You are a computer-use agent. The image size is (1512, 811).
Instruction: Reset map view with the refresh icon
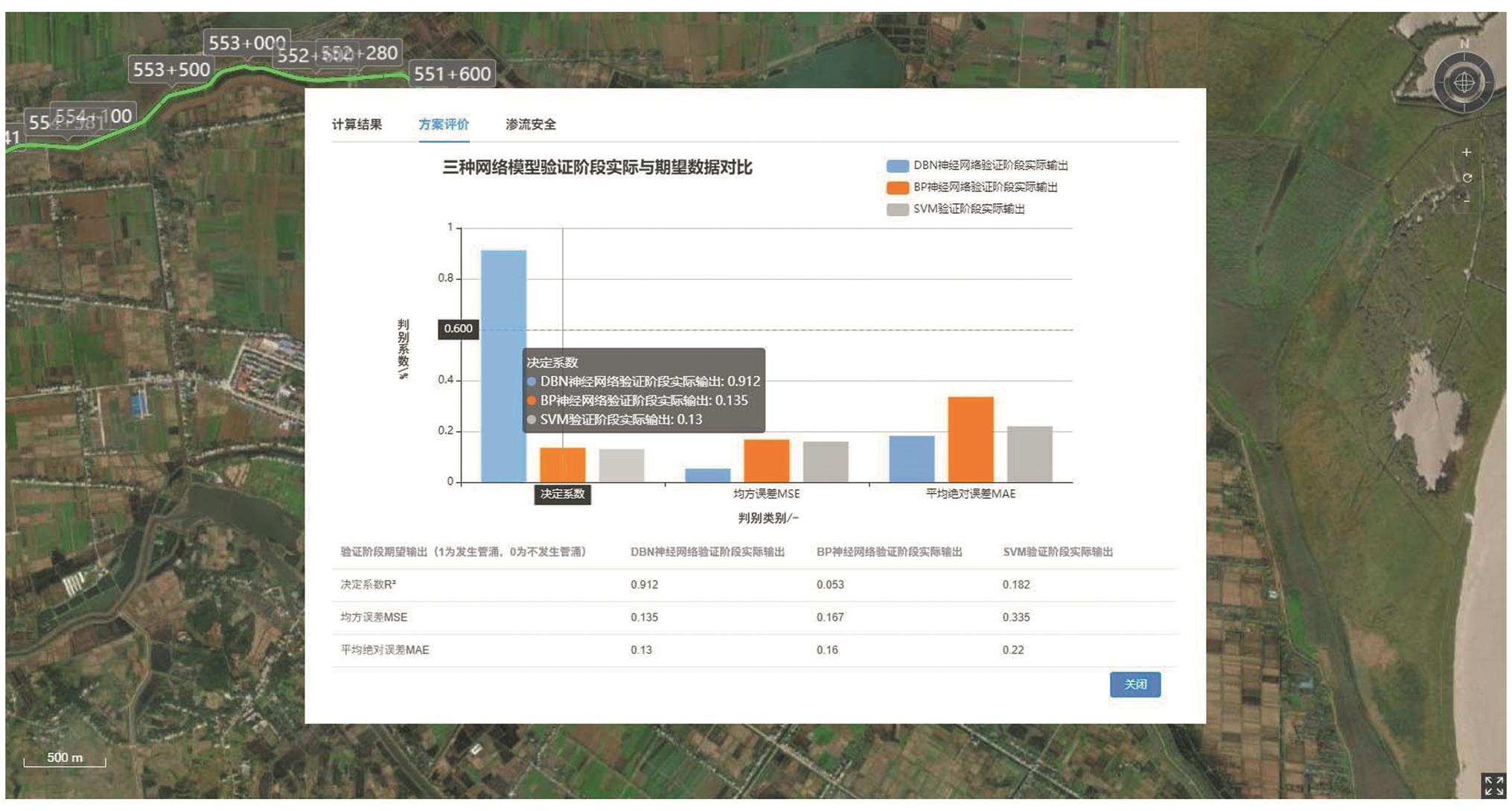(1466, 178)
